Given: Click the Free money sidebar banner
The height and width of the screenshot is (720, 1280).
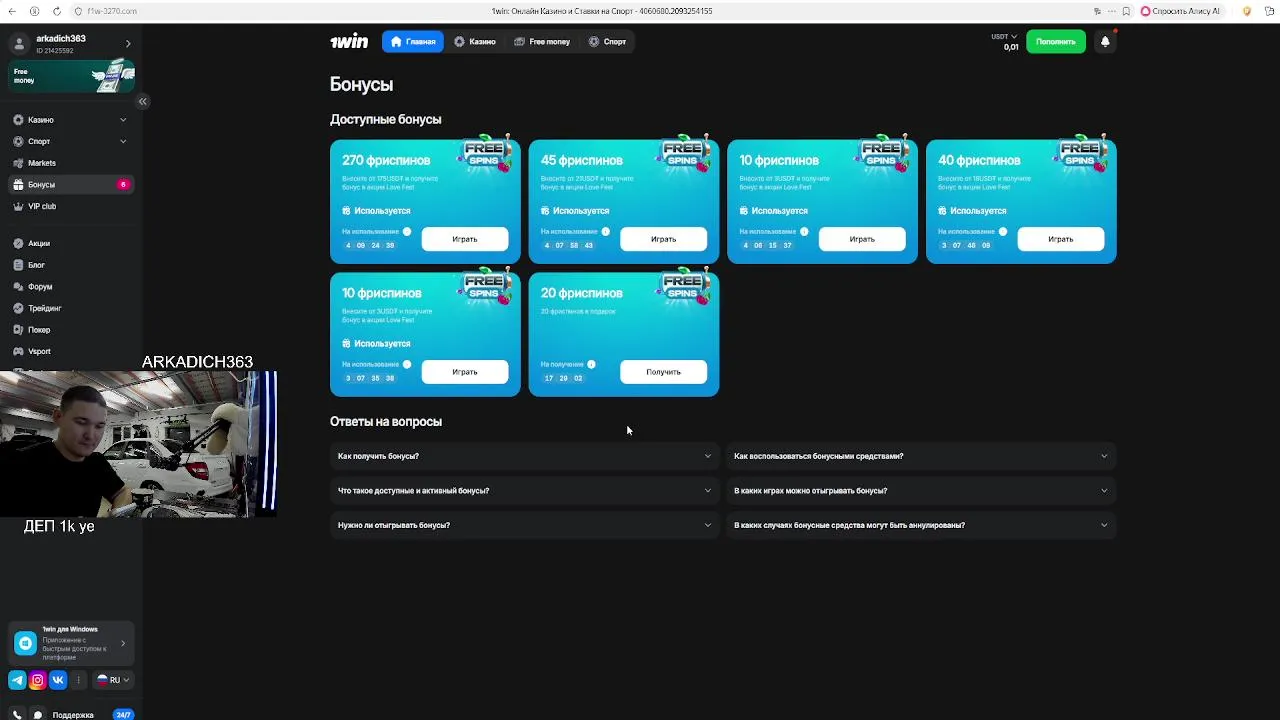Looking at the screenshot, I should point(72,76).
